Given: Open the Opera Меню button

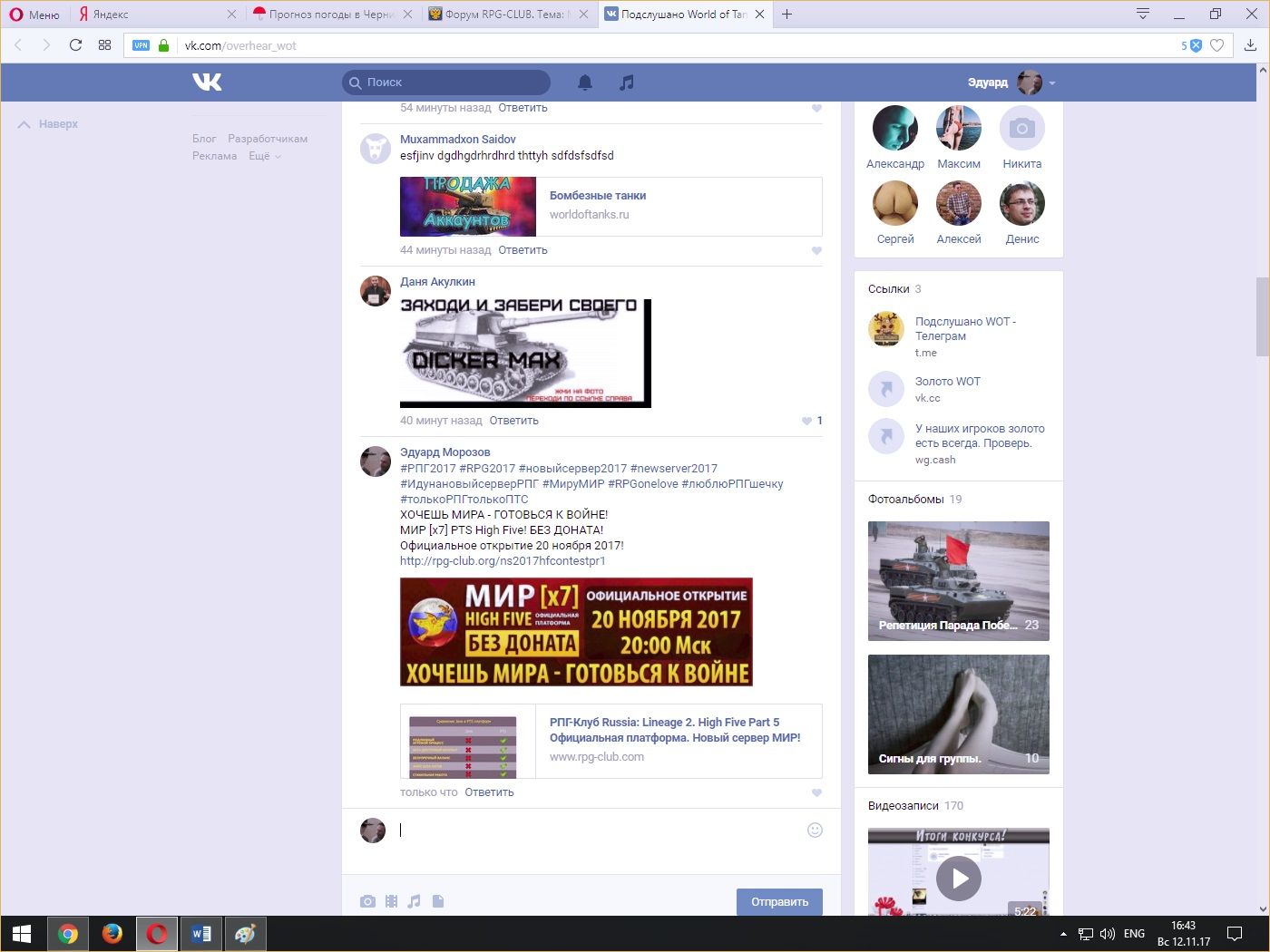Looking at the screenshot, I should 34,15.
